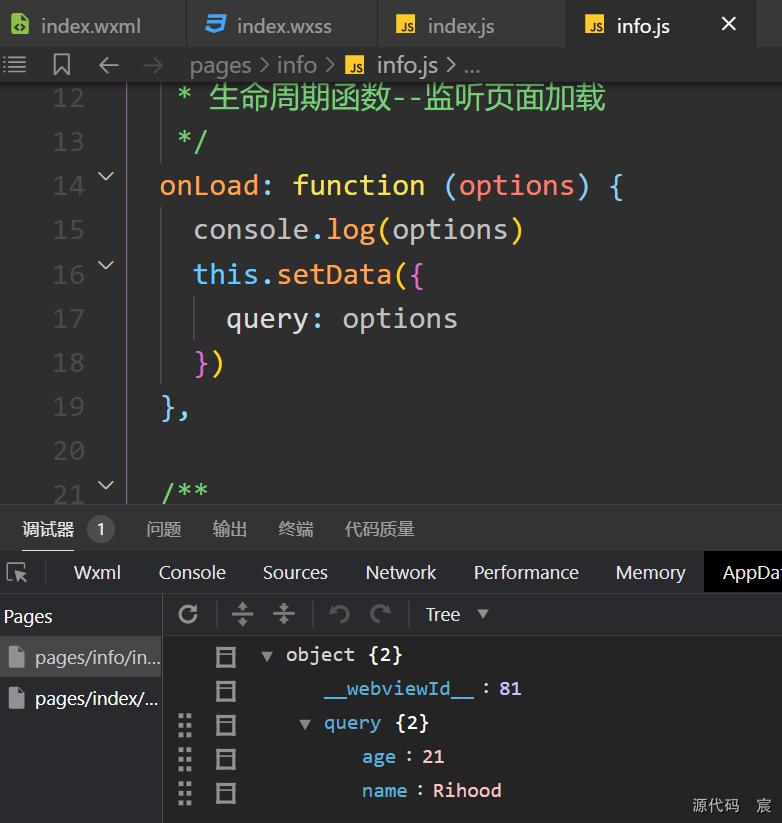Collapse all fields in AppData tree

(283, 614)
